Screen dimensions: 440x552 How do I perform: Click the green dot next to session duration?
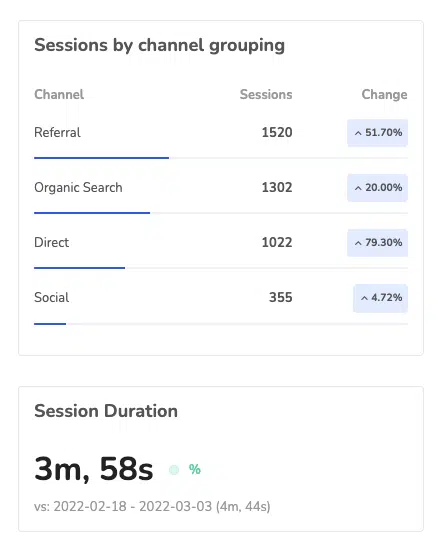pyautogui.click(x=174, y=470)
